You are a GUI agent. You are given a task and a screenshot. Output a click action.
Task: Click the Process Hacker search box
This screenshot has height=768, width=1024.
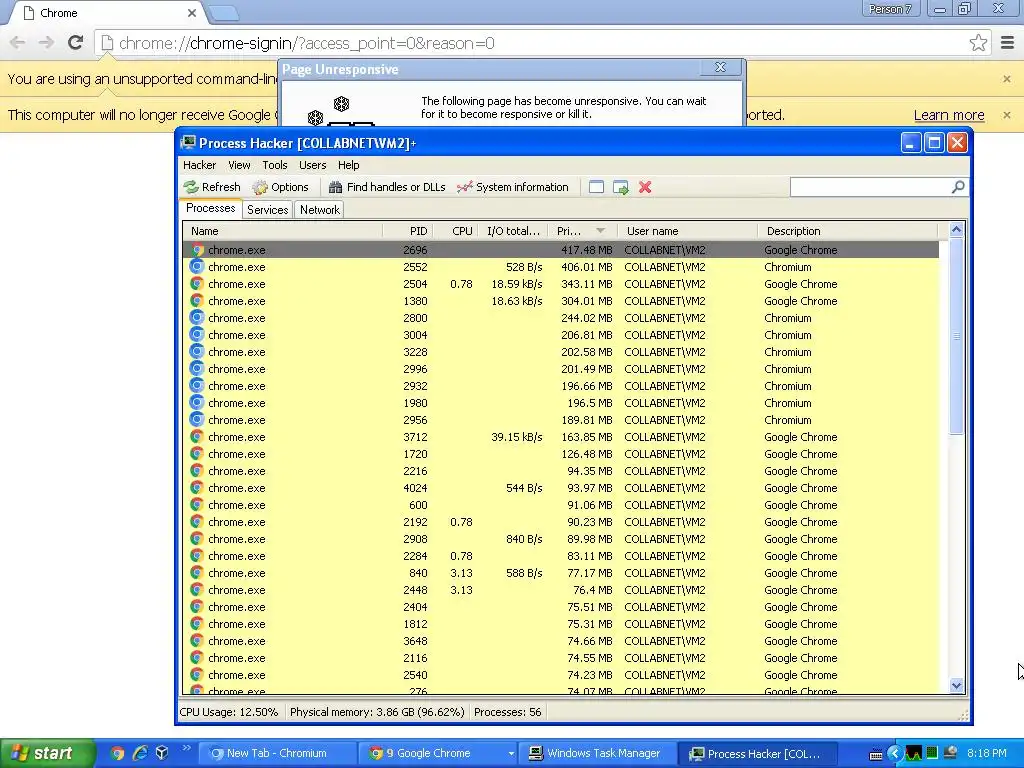click(x=871, y=187)
